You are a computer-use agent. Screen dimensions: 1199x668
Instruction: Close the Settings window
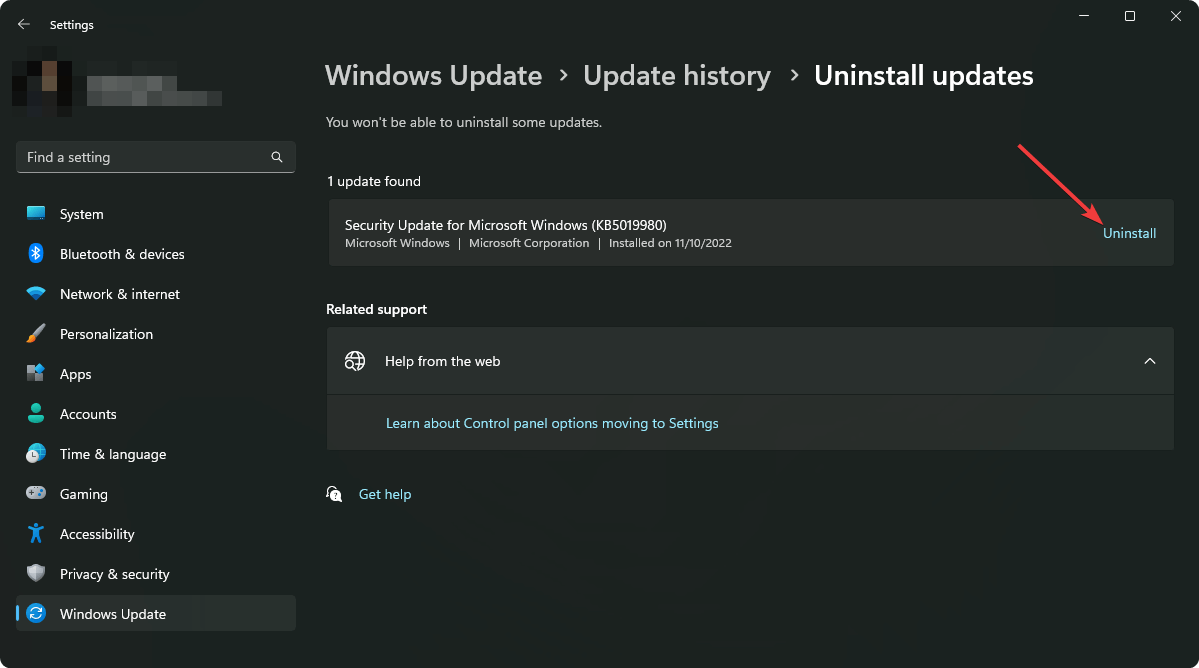point(1175,16)
